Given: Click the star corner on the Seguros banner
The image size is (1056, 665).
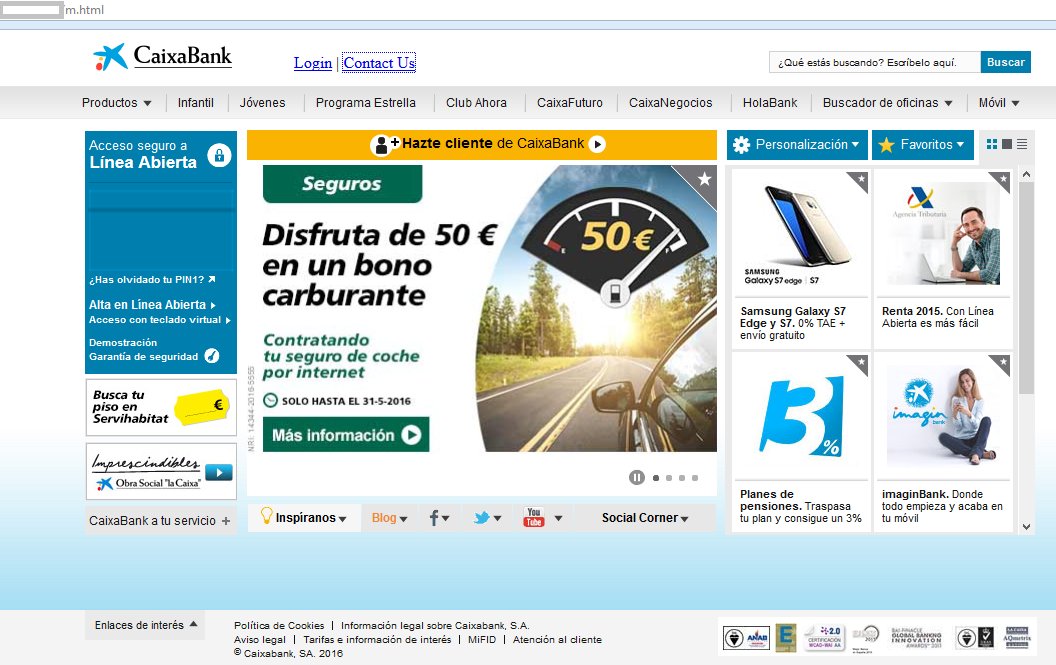Looking at the screenshot, I should click(x=704, y=179).
